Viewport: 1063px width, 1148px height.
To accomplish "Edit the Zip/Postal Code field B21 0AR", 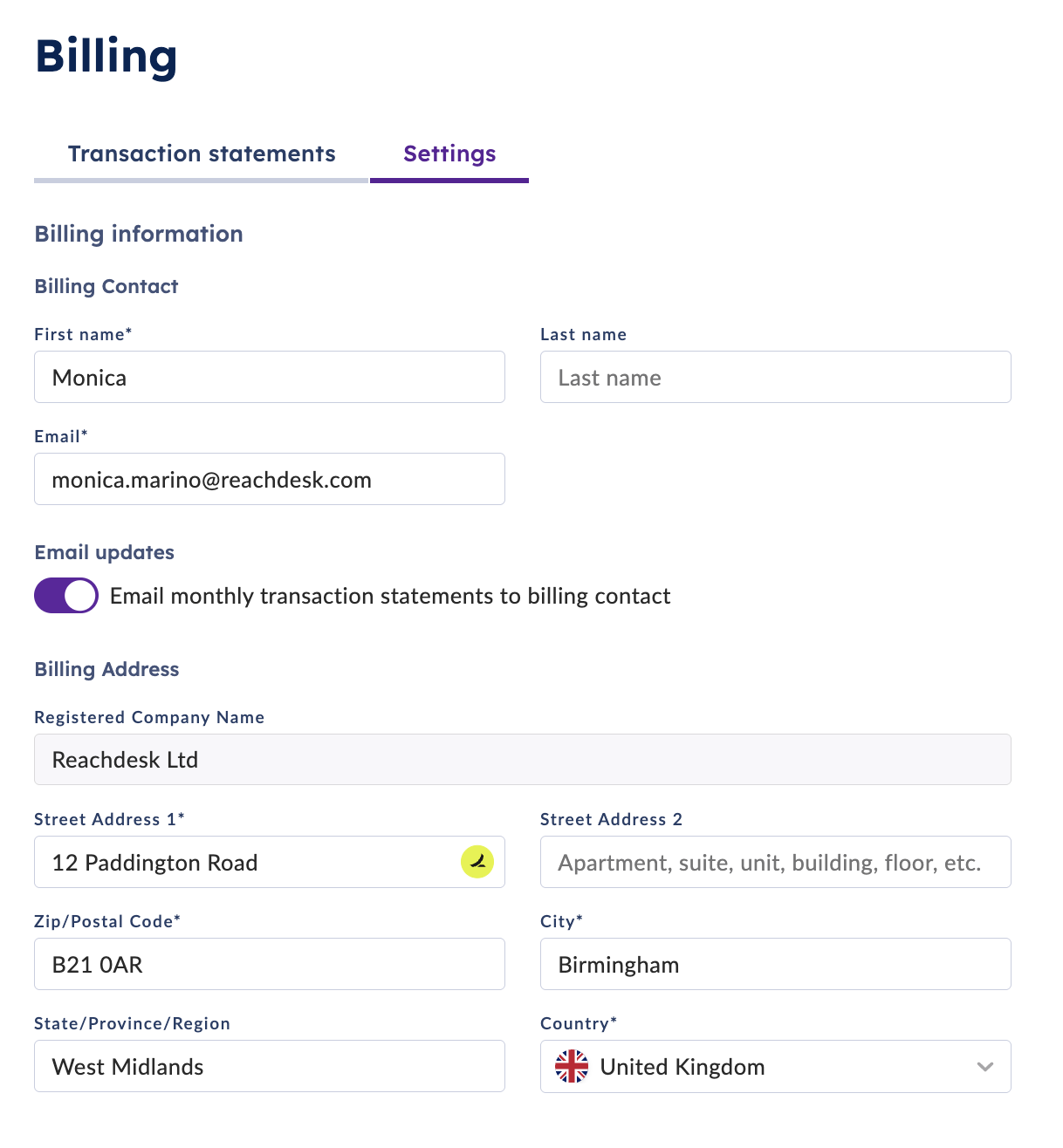I will coord(270,964).
